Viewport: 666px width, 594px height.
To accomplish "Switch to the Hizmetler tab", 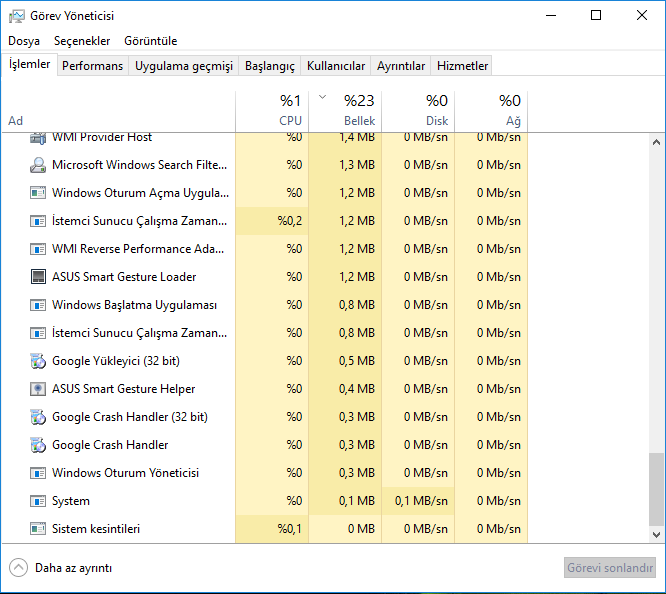I will [x=462, y=66].
